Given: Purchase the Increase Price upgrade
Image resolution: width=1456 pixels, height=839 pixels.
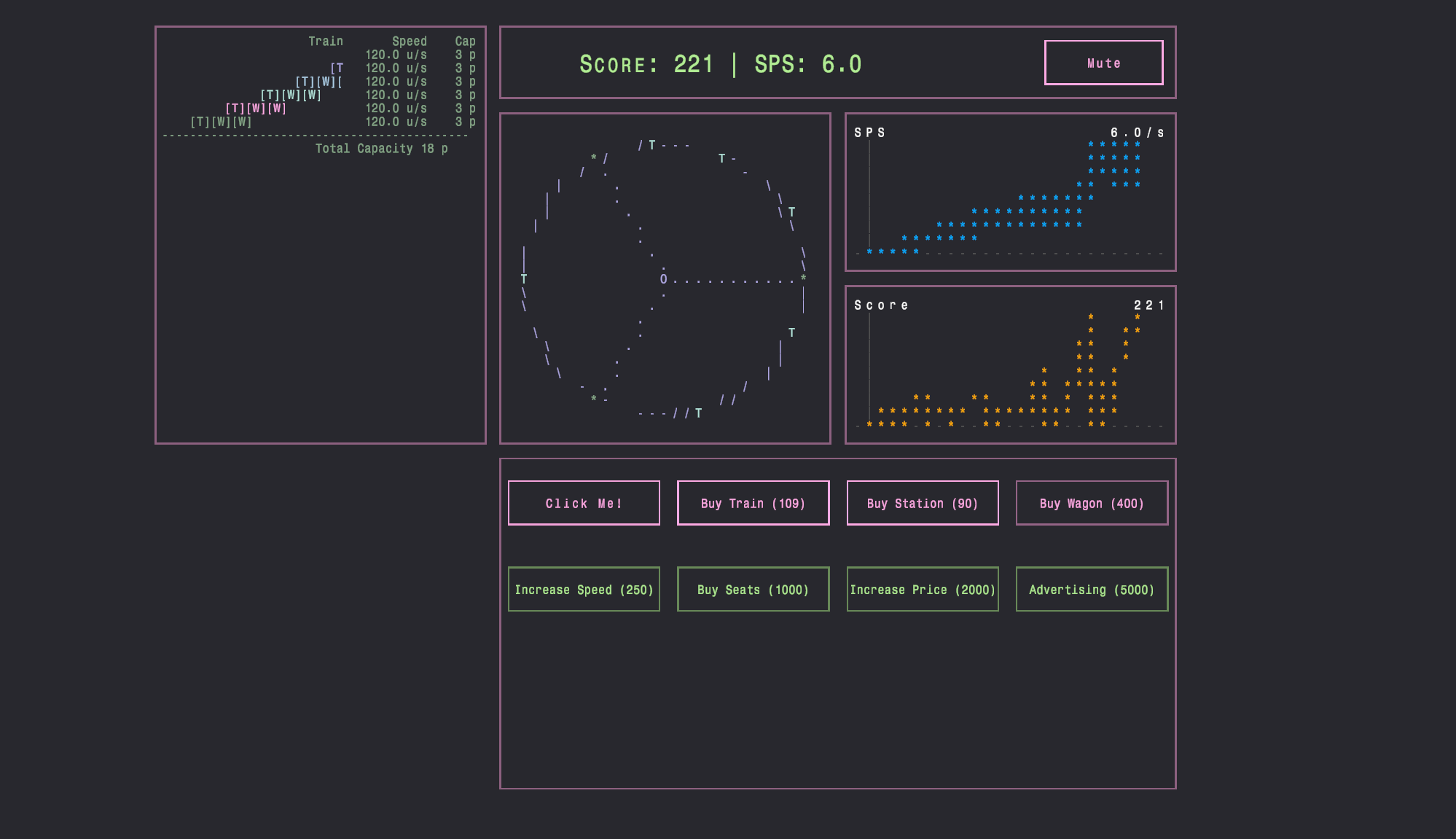Looking at the screenshot, I should click(923, 589).
